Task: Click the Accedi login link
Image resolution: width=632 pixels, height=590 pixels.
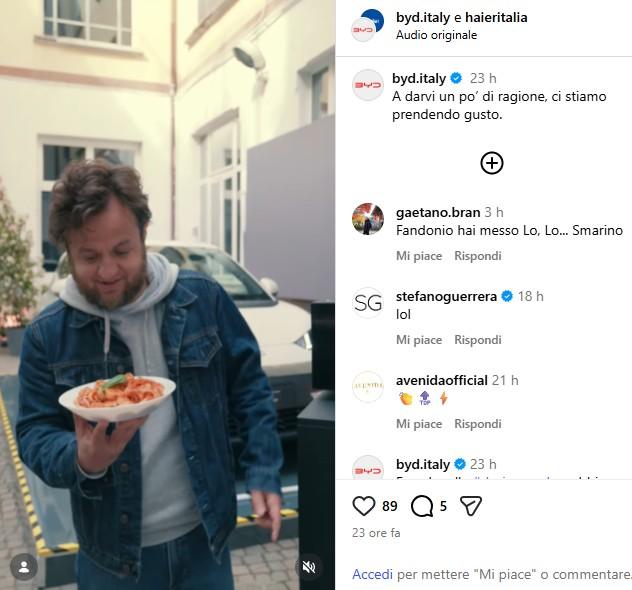Action: tap(372, 575)
